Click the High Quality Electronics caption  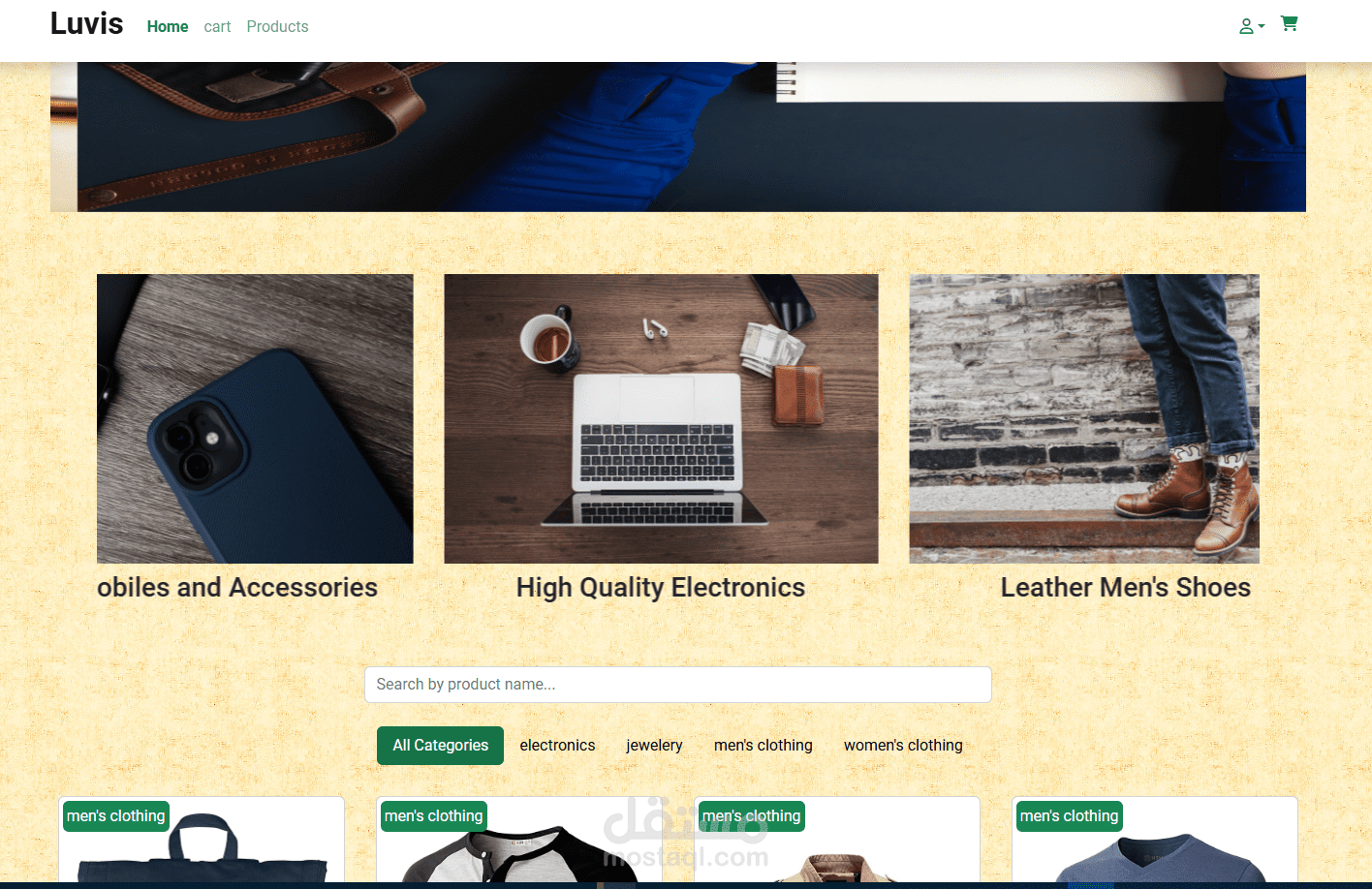tap(661, 588)
